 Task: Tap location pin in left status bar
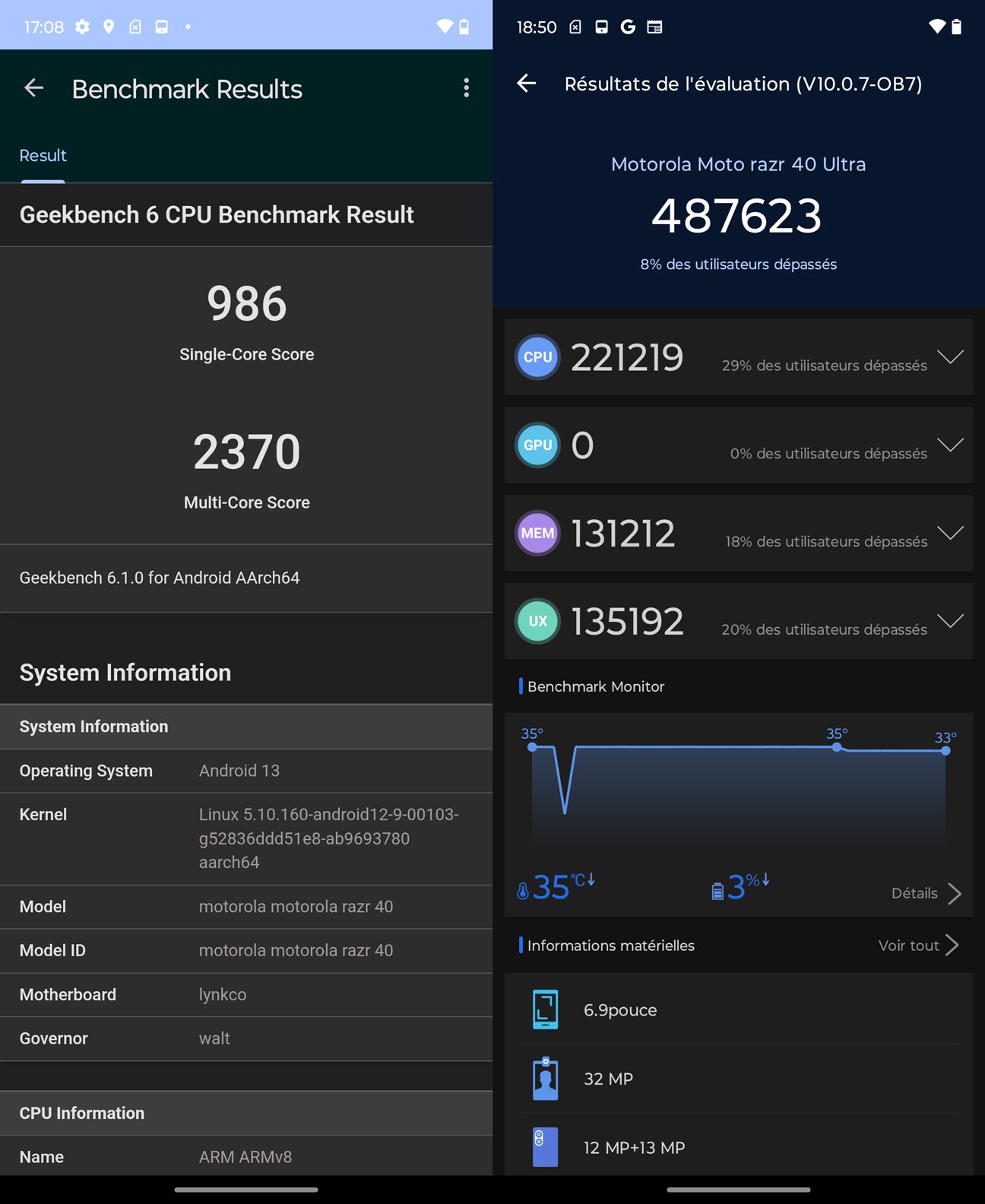[109, 27]
